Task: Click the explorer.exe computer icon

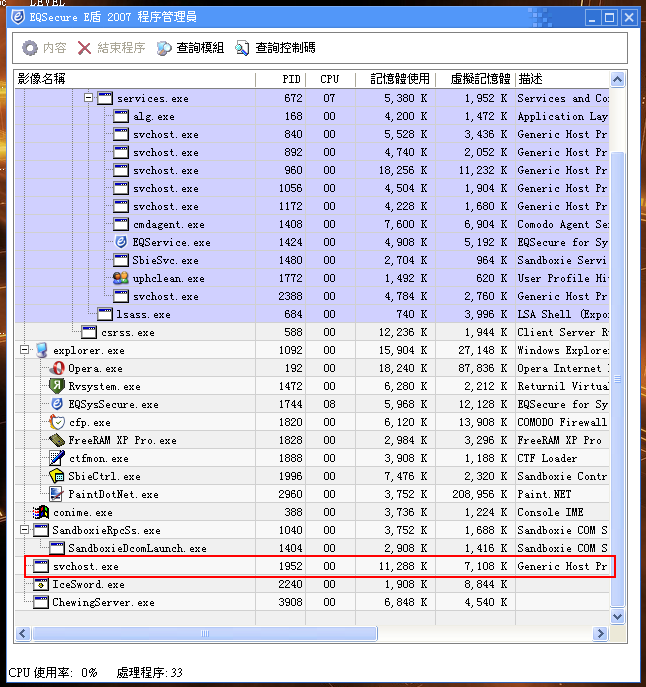Action: coord(42,350)
